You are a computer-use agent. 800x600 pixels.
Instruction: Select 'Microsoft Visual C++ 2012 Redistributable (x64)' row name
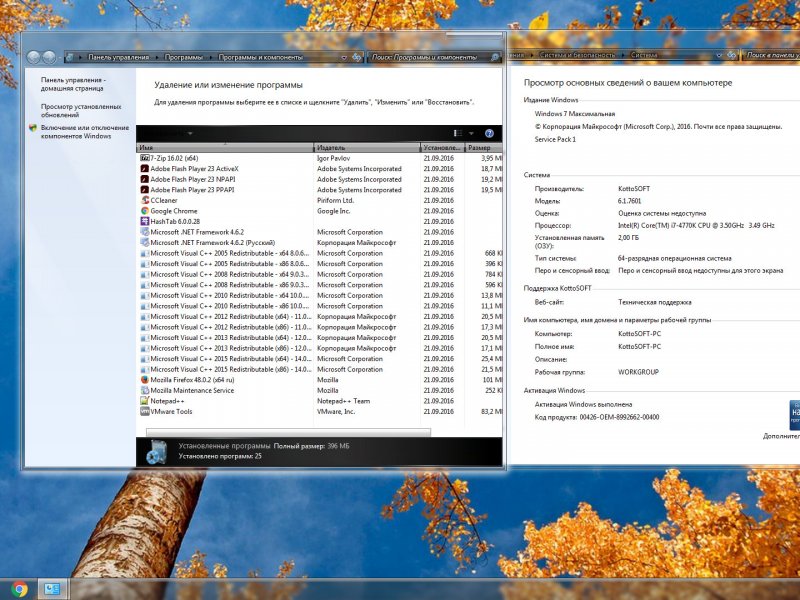[x=231, y=316]
